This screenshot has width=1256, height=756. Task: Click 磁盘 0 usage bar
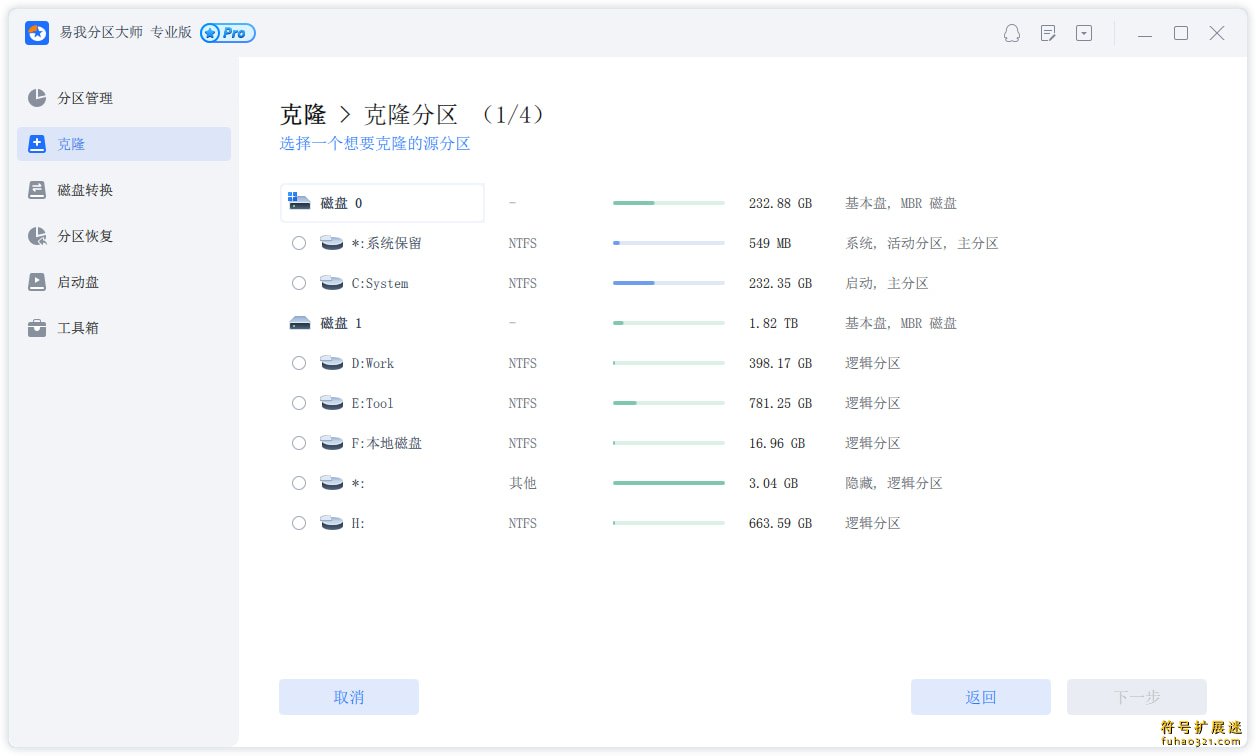(x=669, y=203)
